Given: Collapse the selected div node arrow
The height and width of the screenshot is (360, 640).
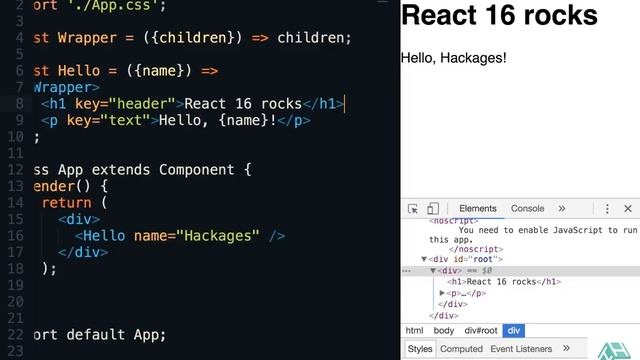Looking at the screenshot, I should click(433, 271).
